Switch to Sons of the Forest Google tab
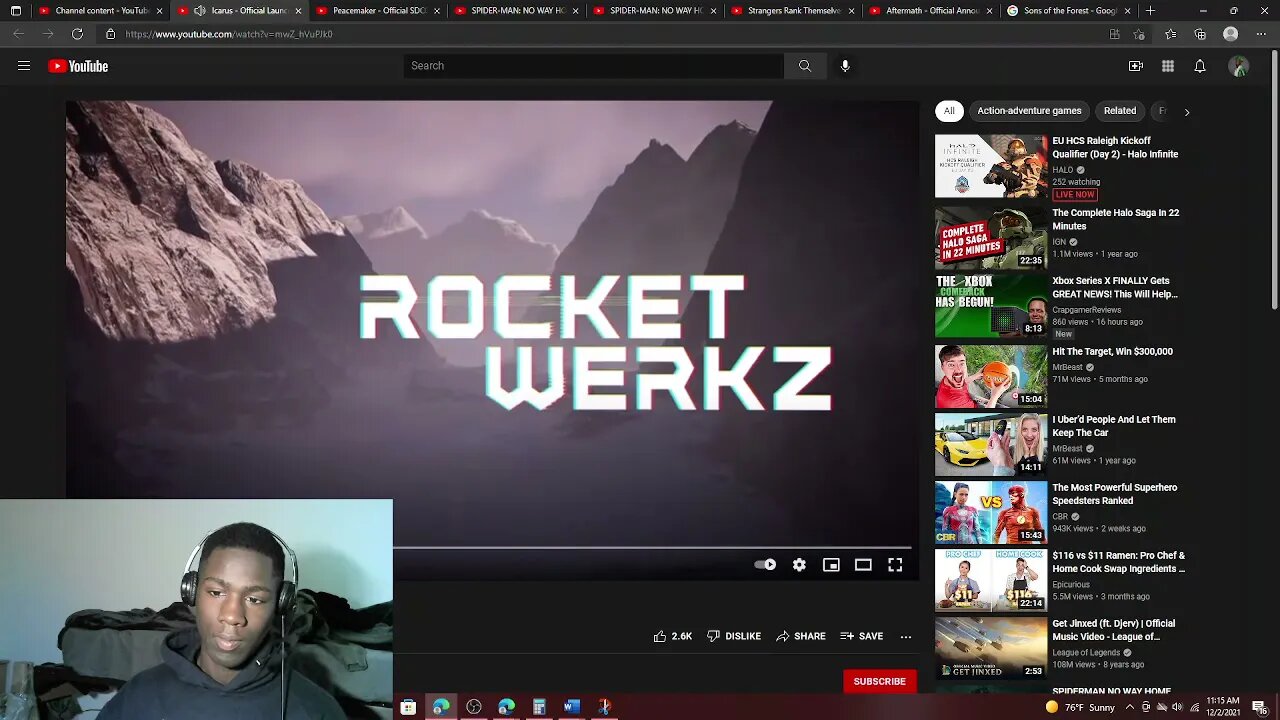The height and width of the screenshot is (720, 1280). [x=1070, y=11]
